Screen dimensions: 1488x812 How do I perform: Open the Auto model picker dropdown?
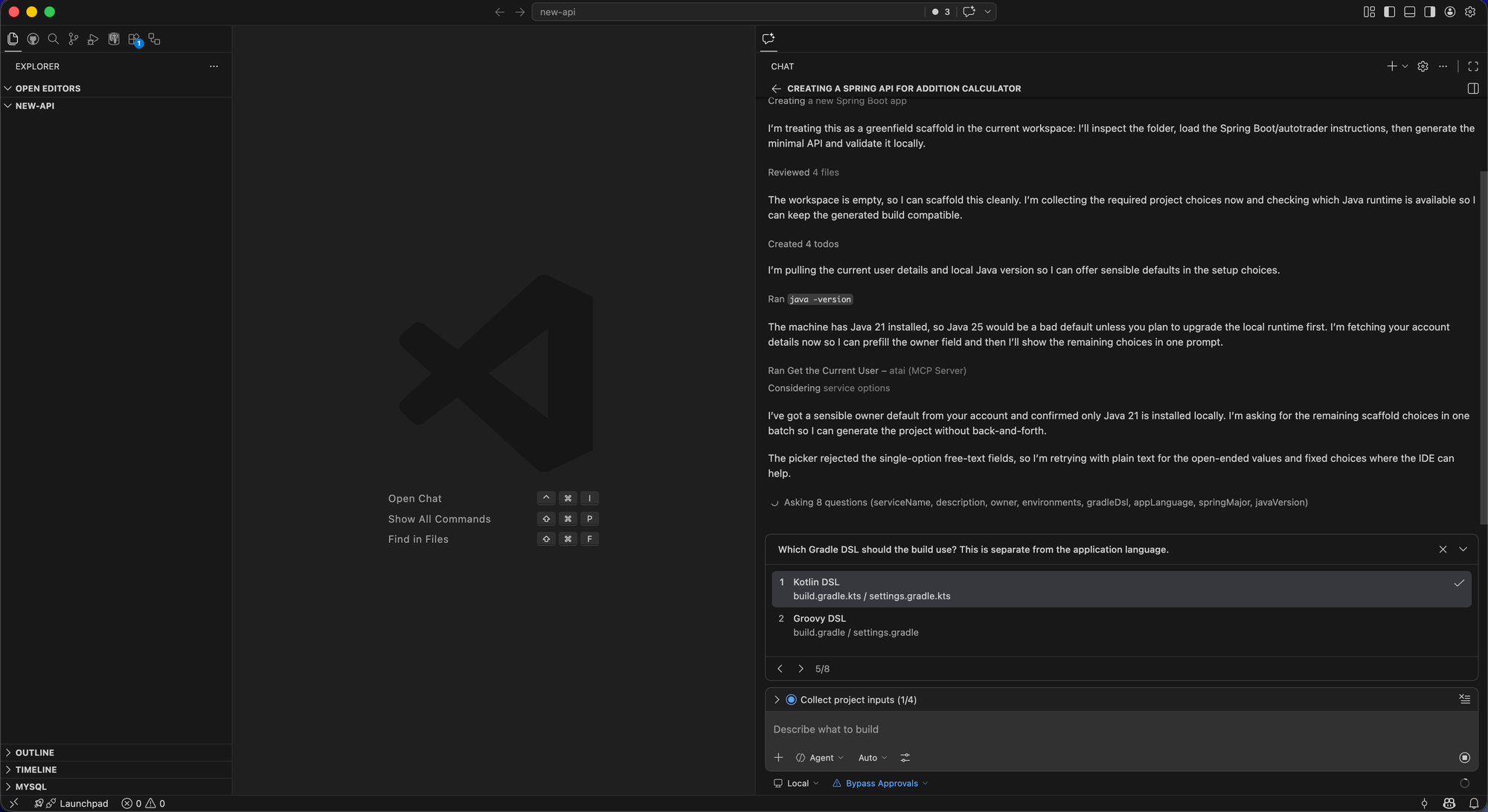click(872, 758)
